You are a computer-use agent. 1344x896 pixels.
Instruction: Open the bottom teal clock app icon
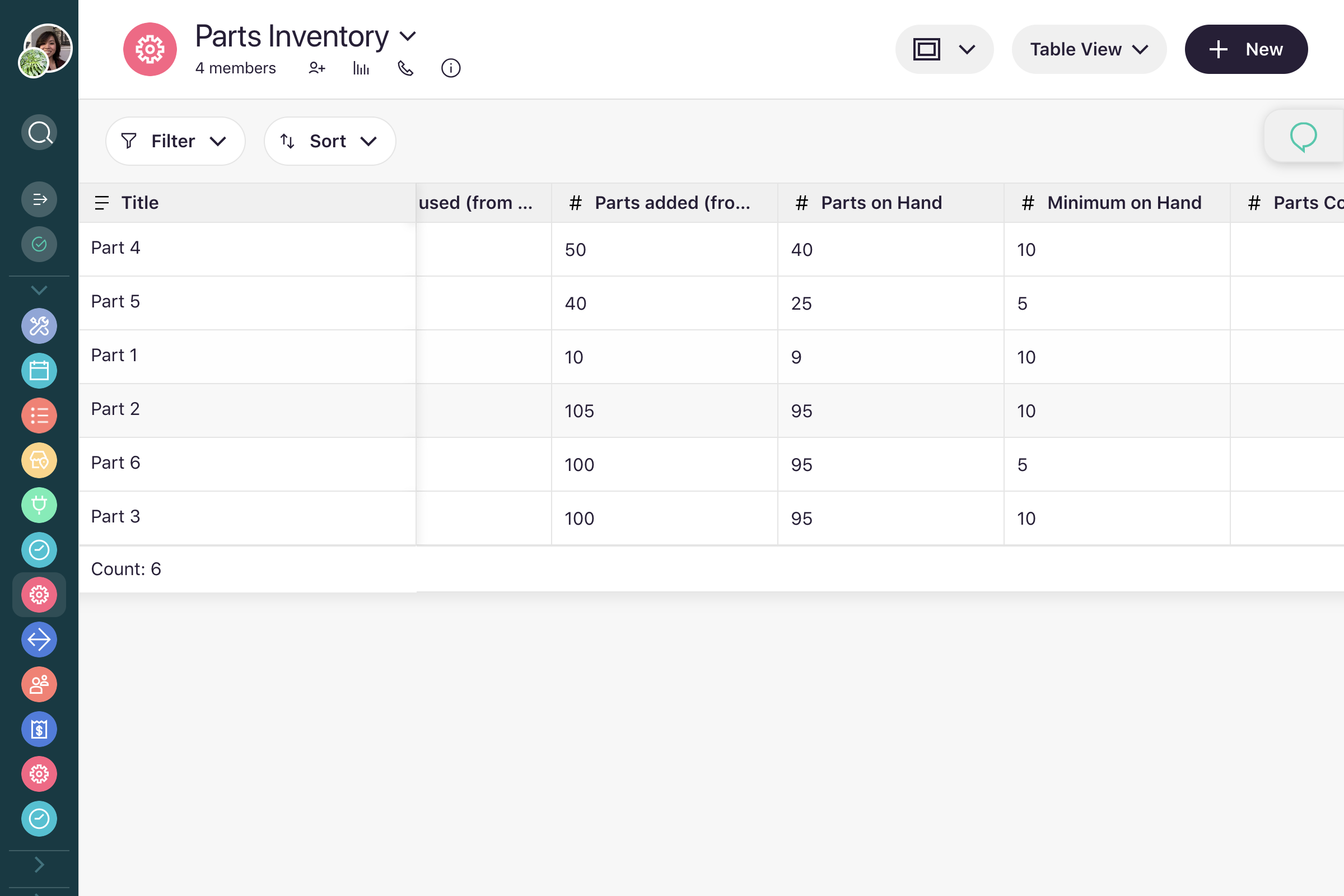39,819
